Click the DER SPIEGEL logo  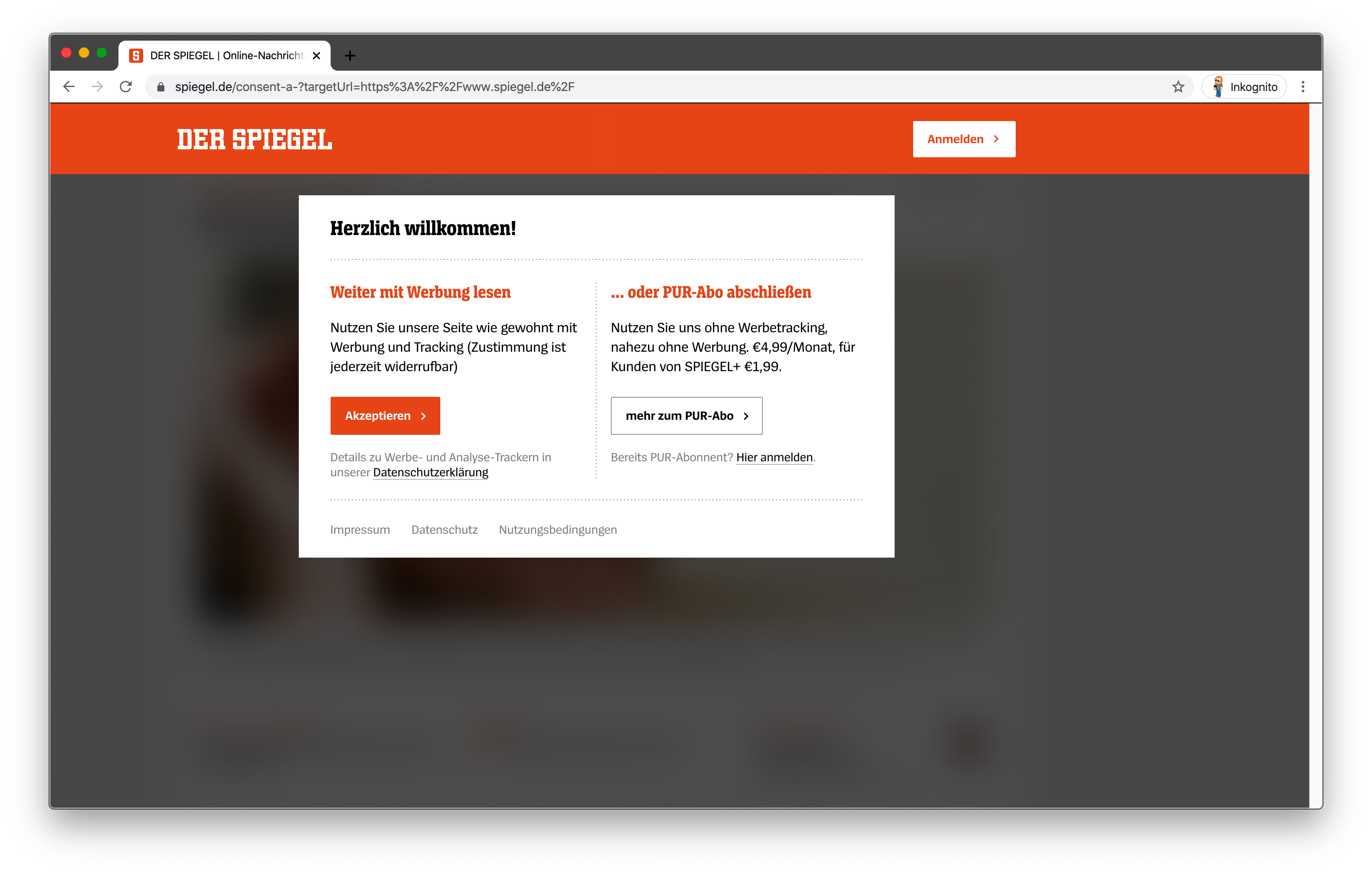tap(254, 140)
